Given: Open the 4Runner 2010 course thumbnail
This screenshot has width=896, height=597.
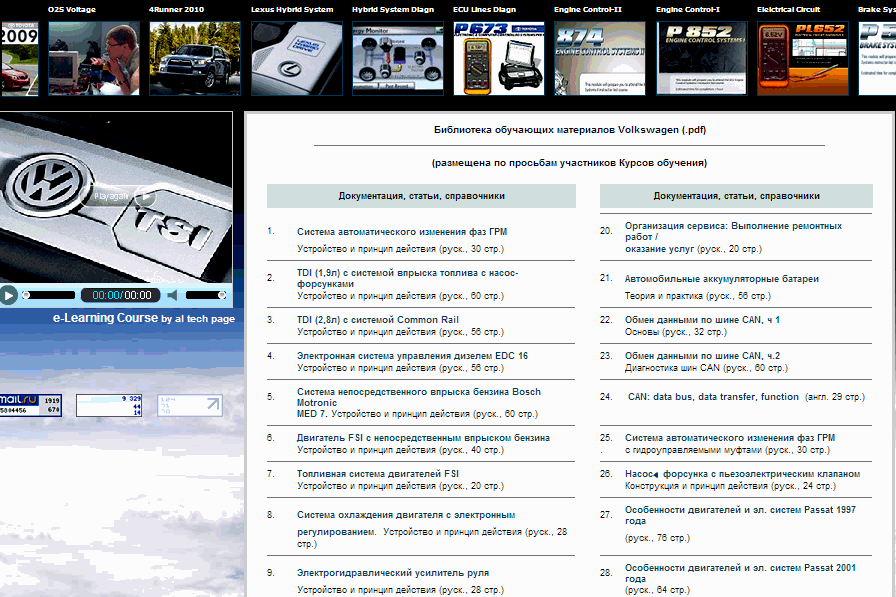Looking at the screenshot, I should click(x=195, y=58).
